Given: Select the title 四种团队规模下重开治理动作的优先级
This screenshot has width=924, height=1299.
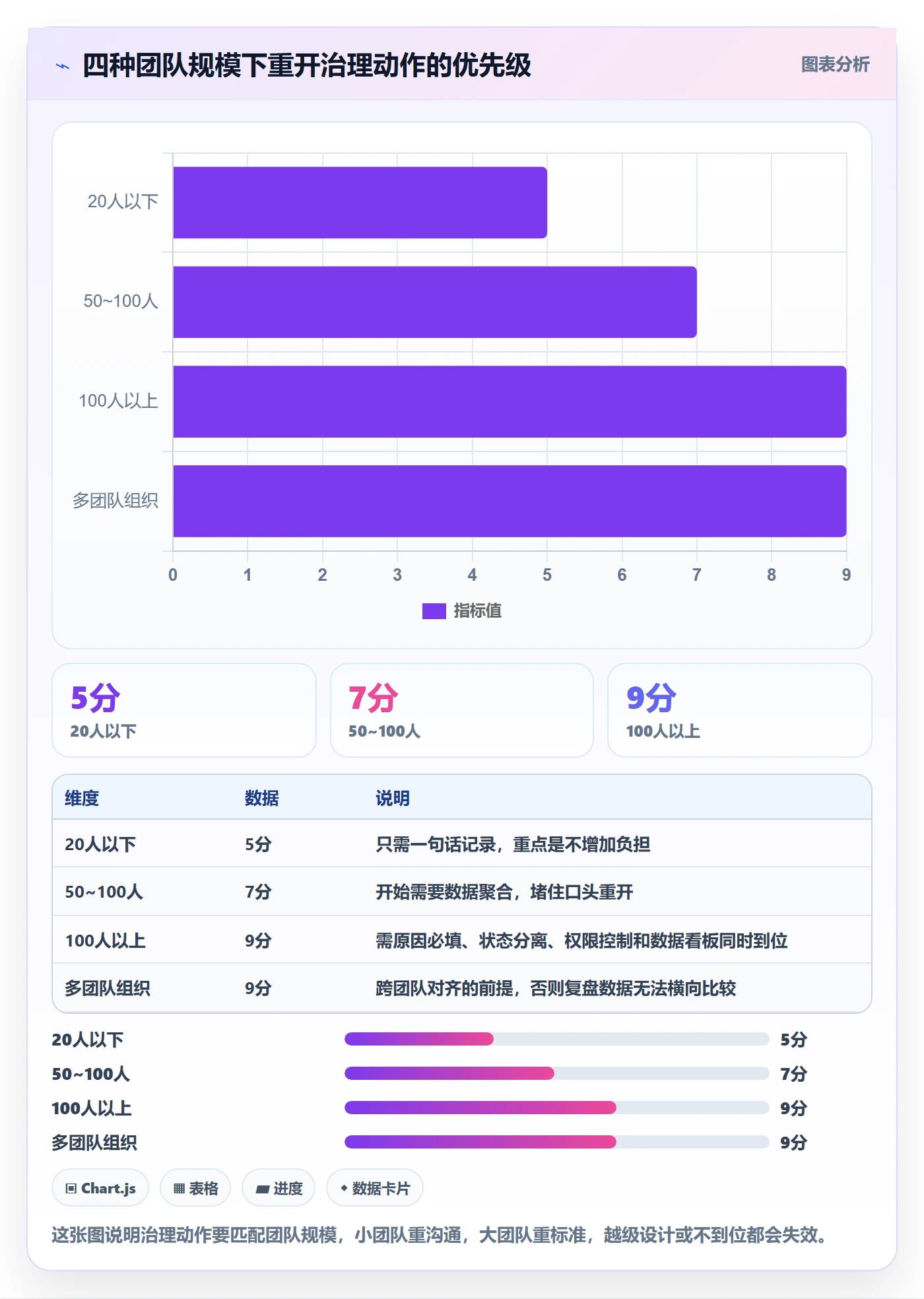Looking at the screenshot, I should pos(307,65).
